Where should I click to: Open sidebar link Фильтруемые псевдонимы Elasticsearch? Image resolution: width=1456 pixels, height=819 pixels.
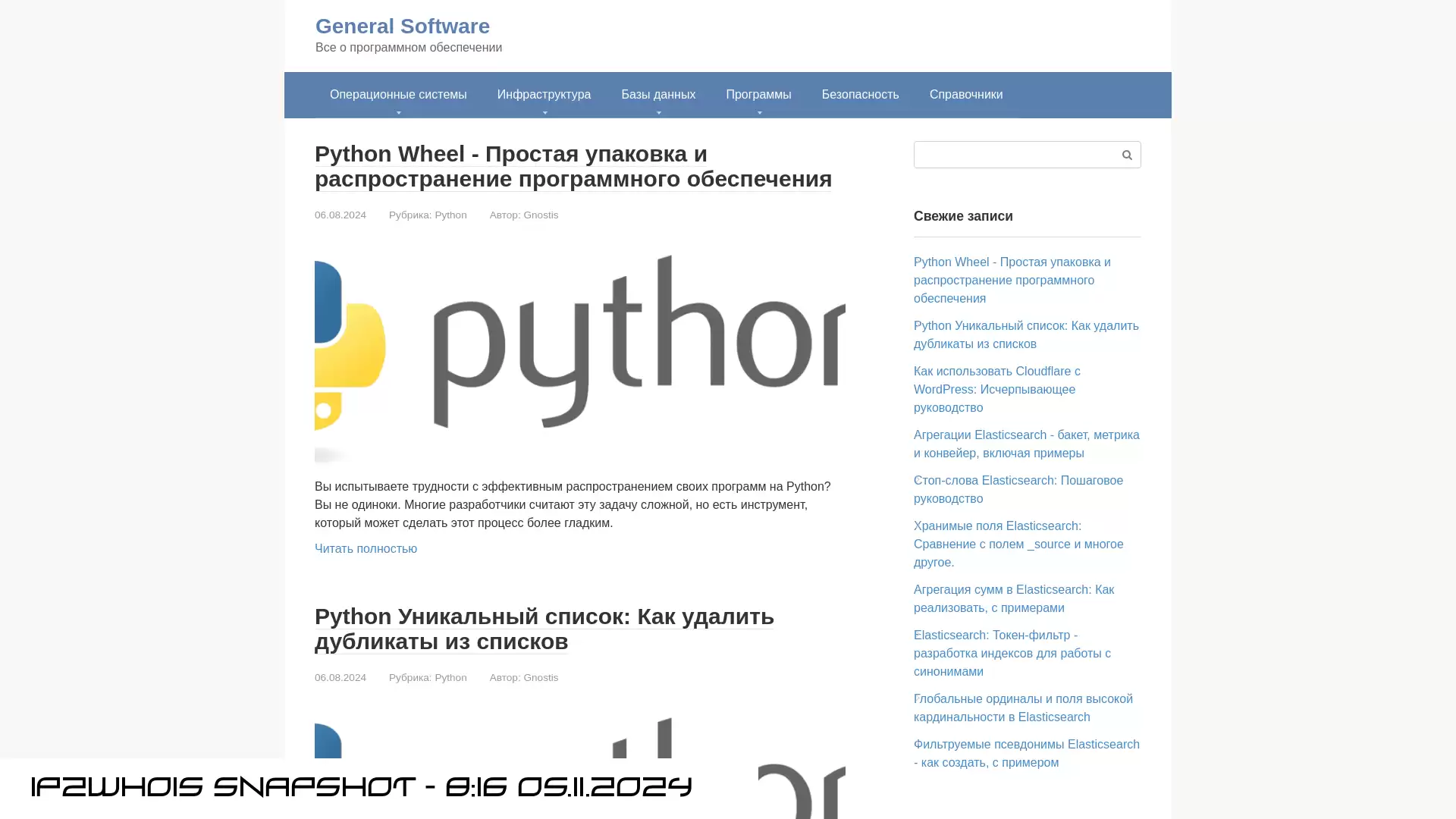coord(1027,754)
